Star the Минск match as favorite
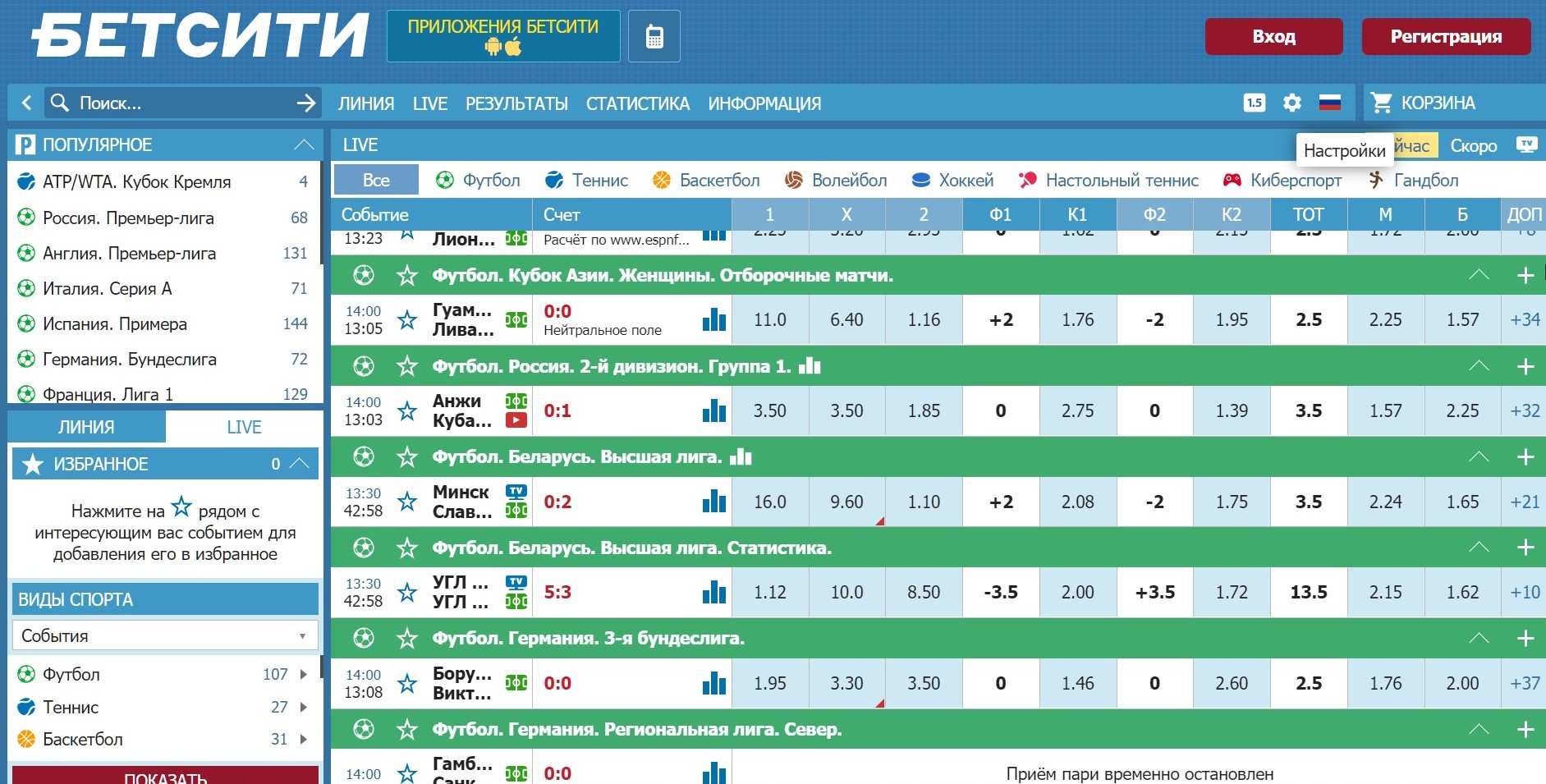The height and width of the screenshot is (784, 1546). 407,501
